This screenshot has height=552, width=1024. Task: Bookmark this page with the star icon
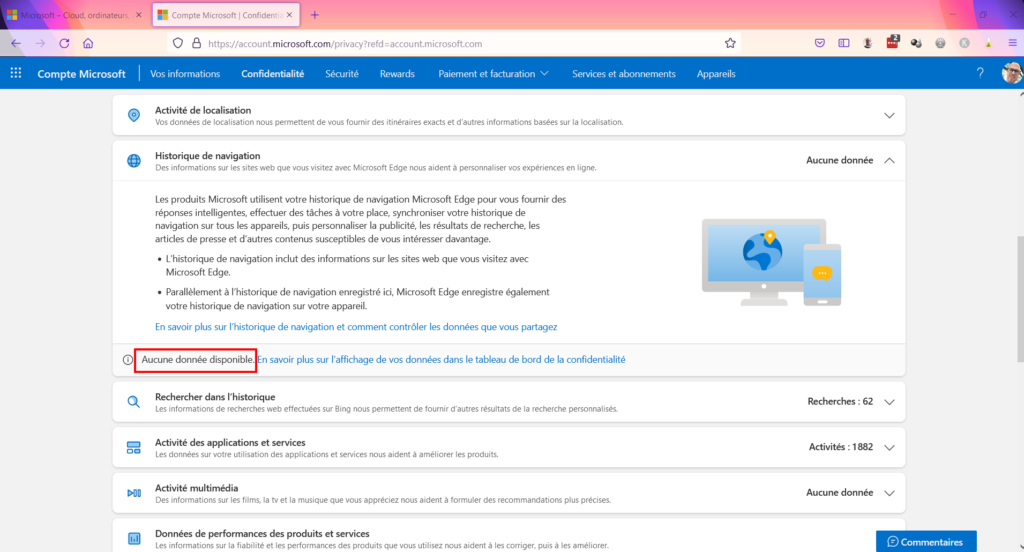point(730,43)
